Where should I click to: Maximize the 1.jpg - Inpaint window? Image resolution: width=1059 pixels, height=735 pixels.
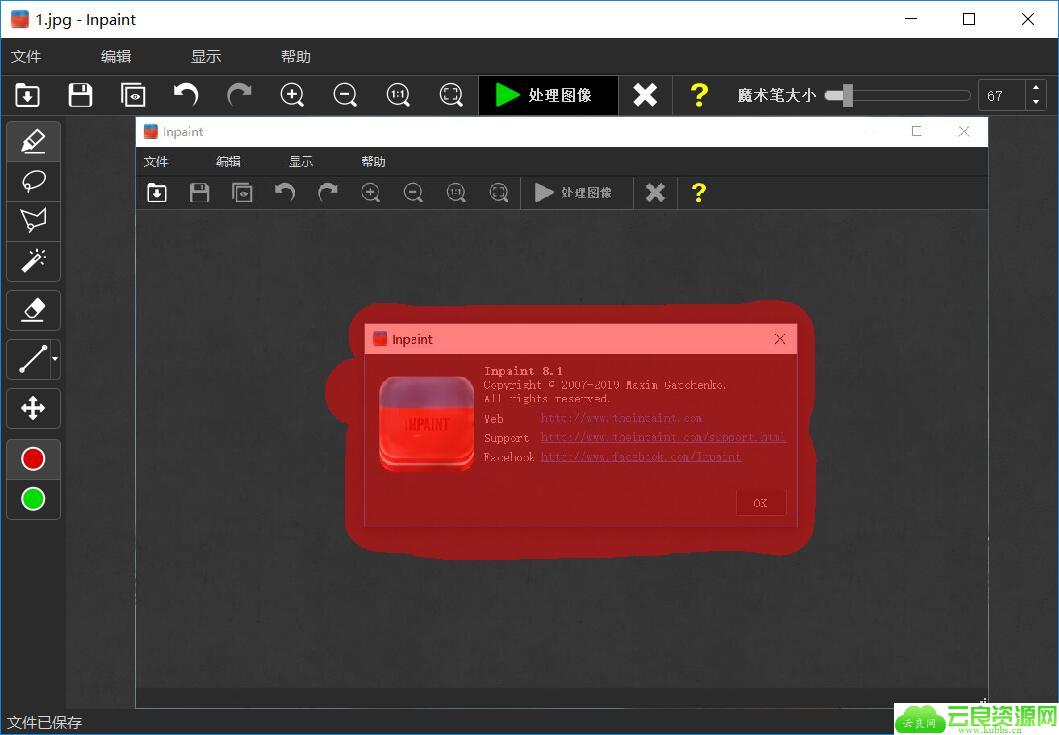[969, 19]
